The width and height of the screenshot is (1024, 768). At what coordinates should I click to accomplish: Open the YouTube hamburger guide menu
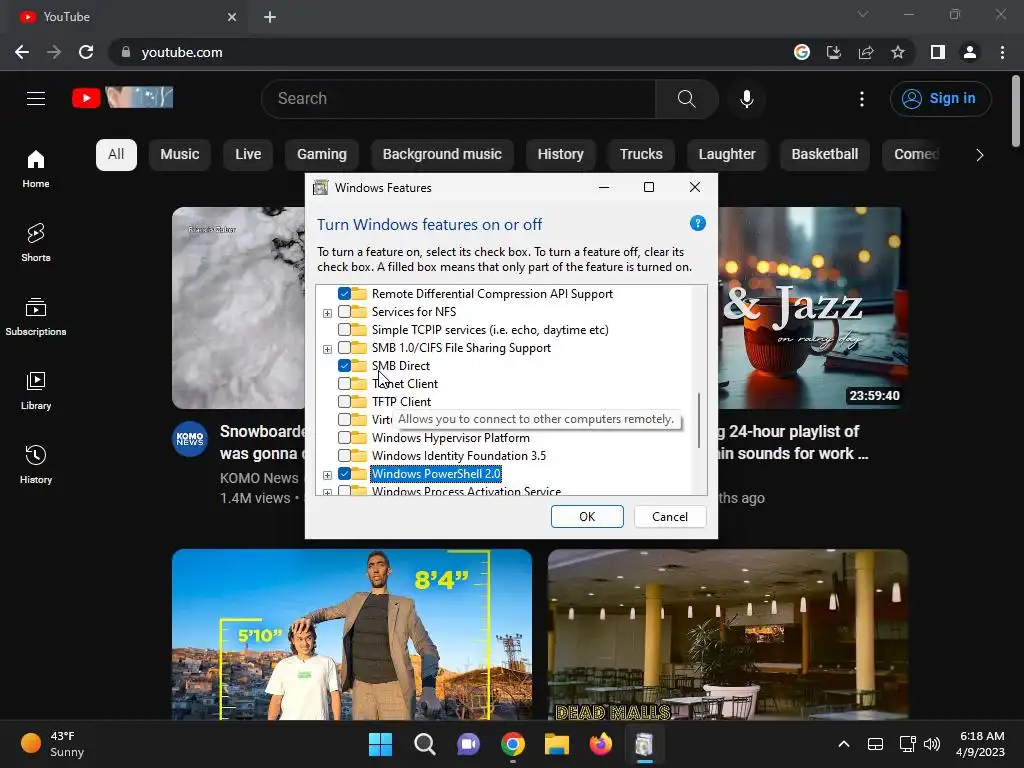36,99
